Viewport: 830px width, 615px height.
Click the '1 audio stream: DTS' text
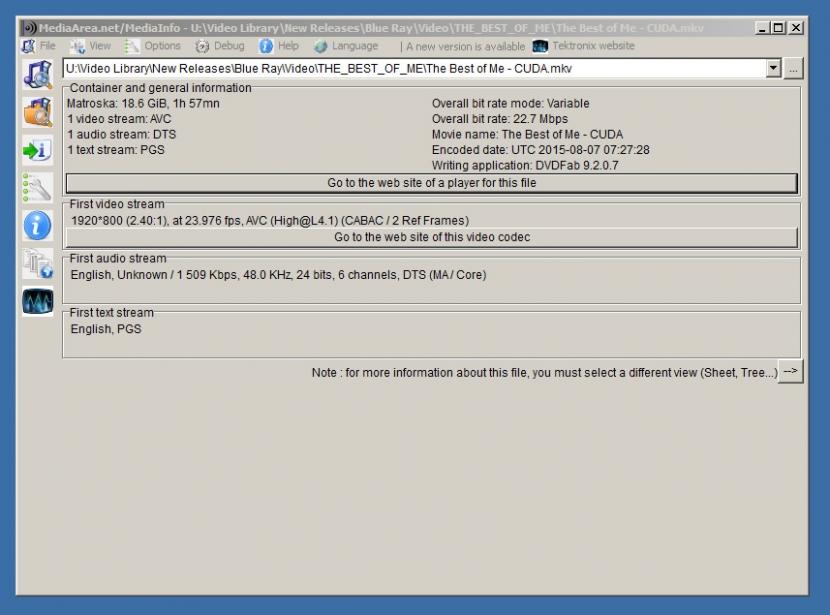click(x=121, y=134)
